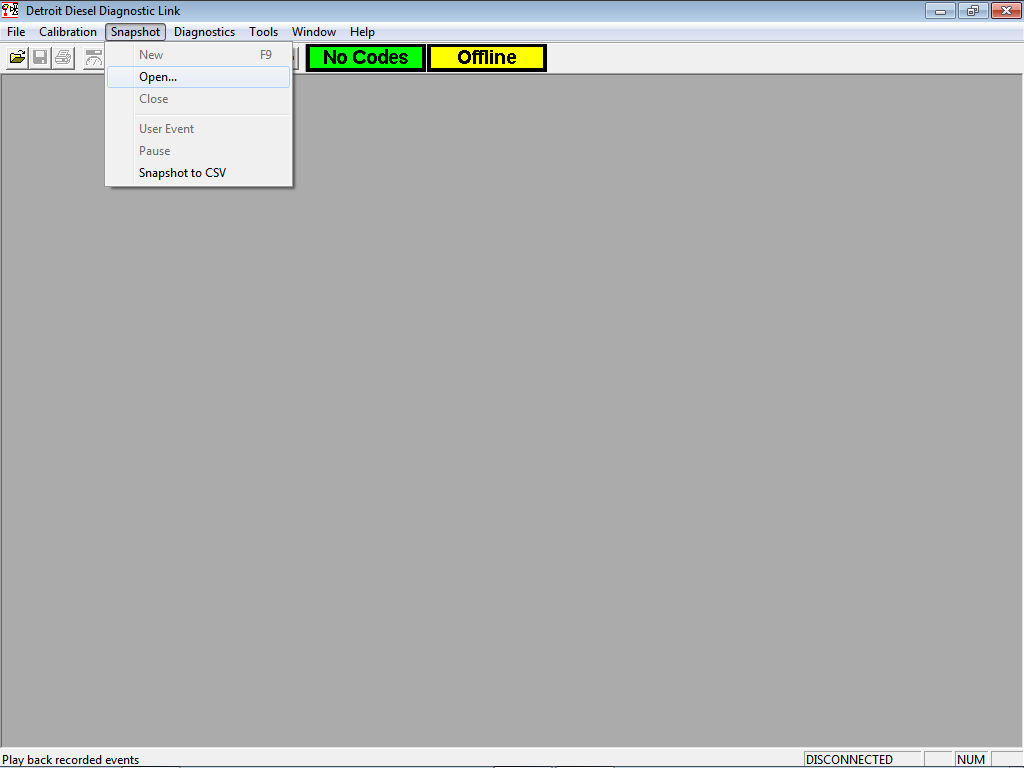
Task: Select the gauge instrument toolbar icon
Action: (92, 57)
